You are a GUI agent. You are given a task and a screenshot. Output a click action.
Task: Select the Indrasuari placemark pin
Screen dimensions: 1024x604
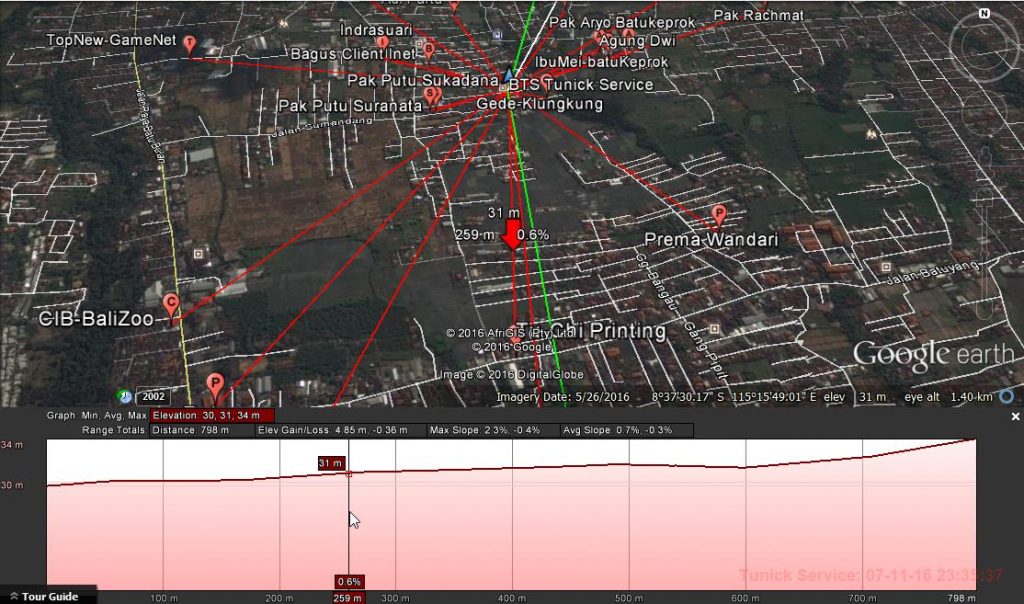click(x=383, y=42)
